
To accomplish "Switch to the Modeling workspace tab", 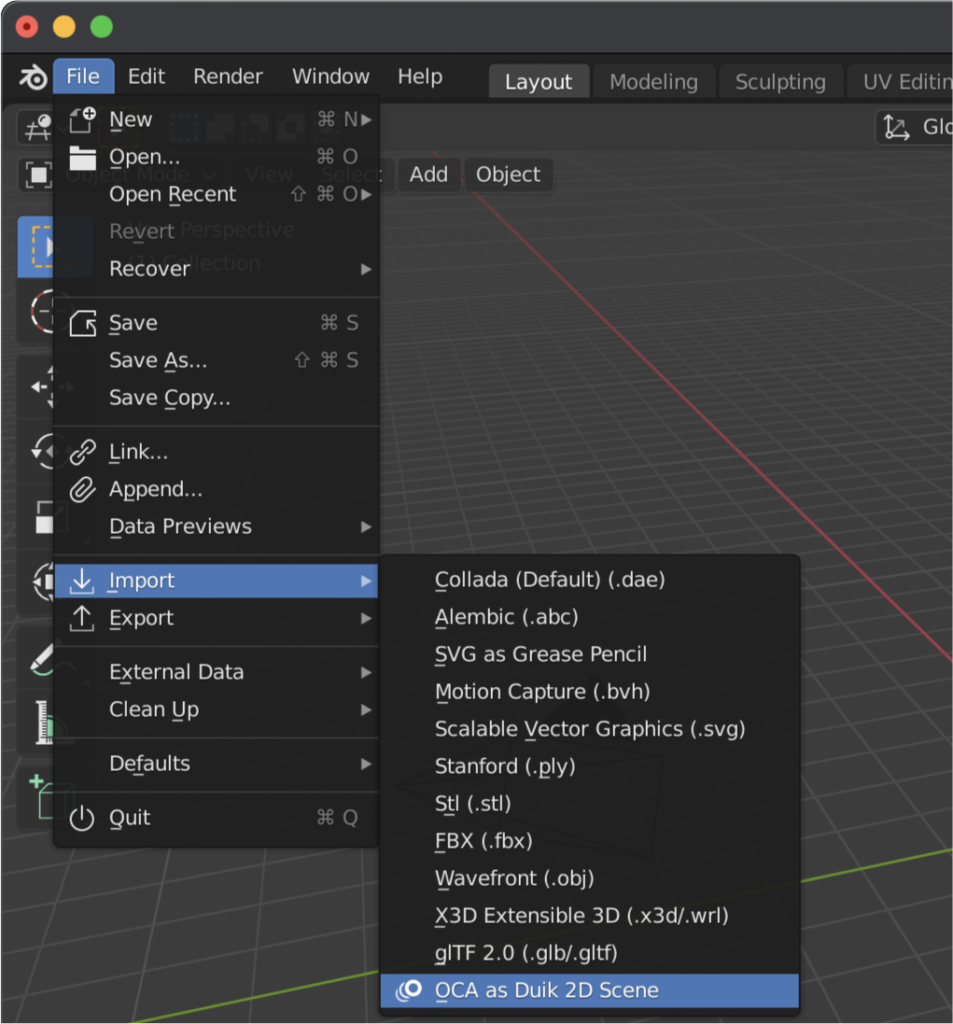I will [x=653, y=82].
